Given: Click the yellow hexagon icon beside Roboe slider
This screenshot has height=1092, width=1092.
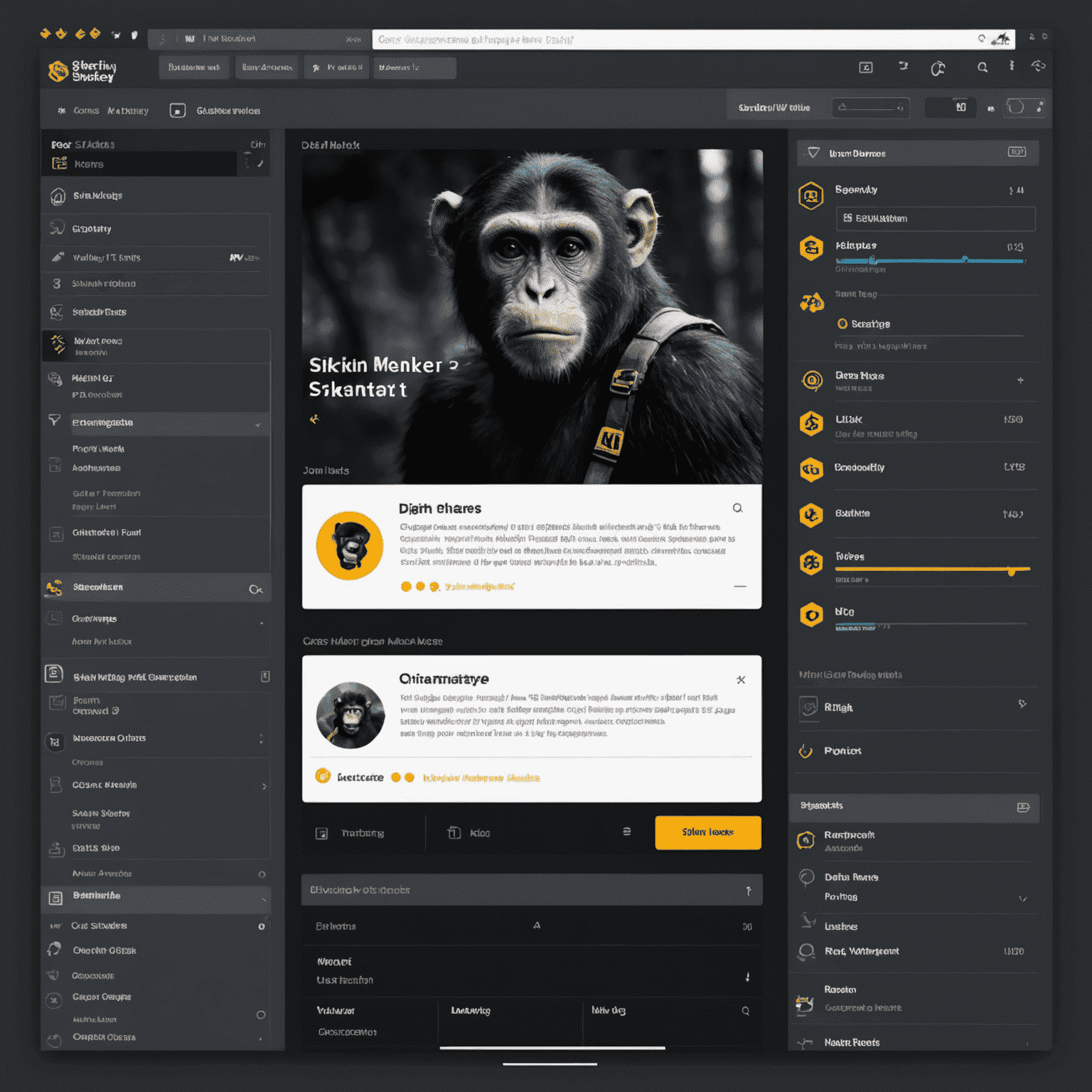Looking at the screenshot, I should point(811,562).
